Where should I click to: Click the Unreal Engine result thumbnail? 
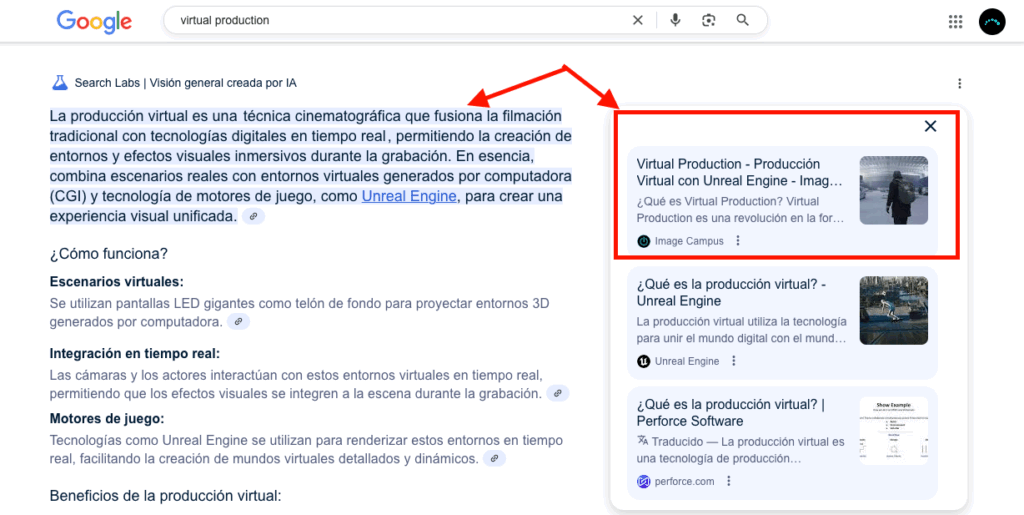[x=893, y=310]
